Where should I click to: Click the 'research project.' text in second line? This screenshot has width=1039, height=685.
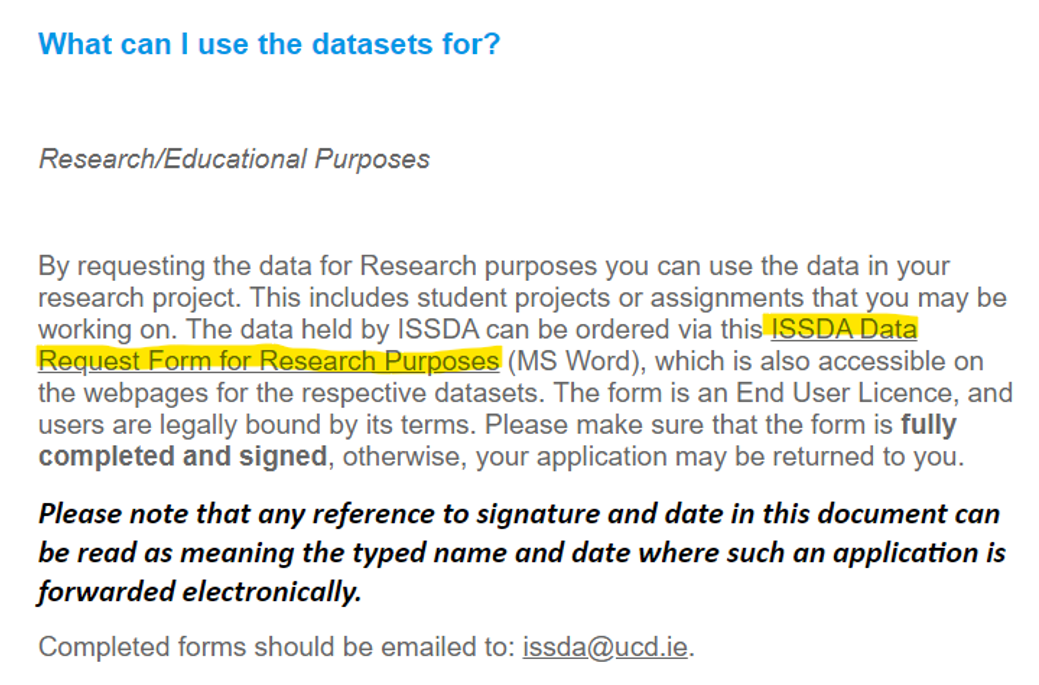tap(140, 297)
